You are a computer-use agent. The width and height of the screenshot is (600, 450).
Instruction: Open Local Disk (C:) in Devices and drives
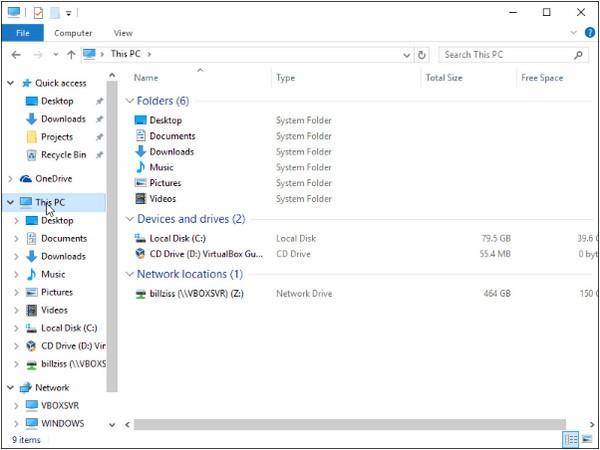click(178, 238)
